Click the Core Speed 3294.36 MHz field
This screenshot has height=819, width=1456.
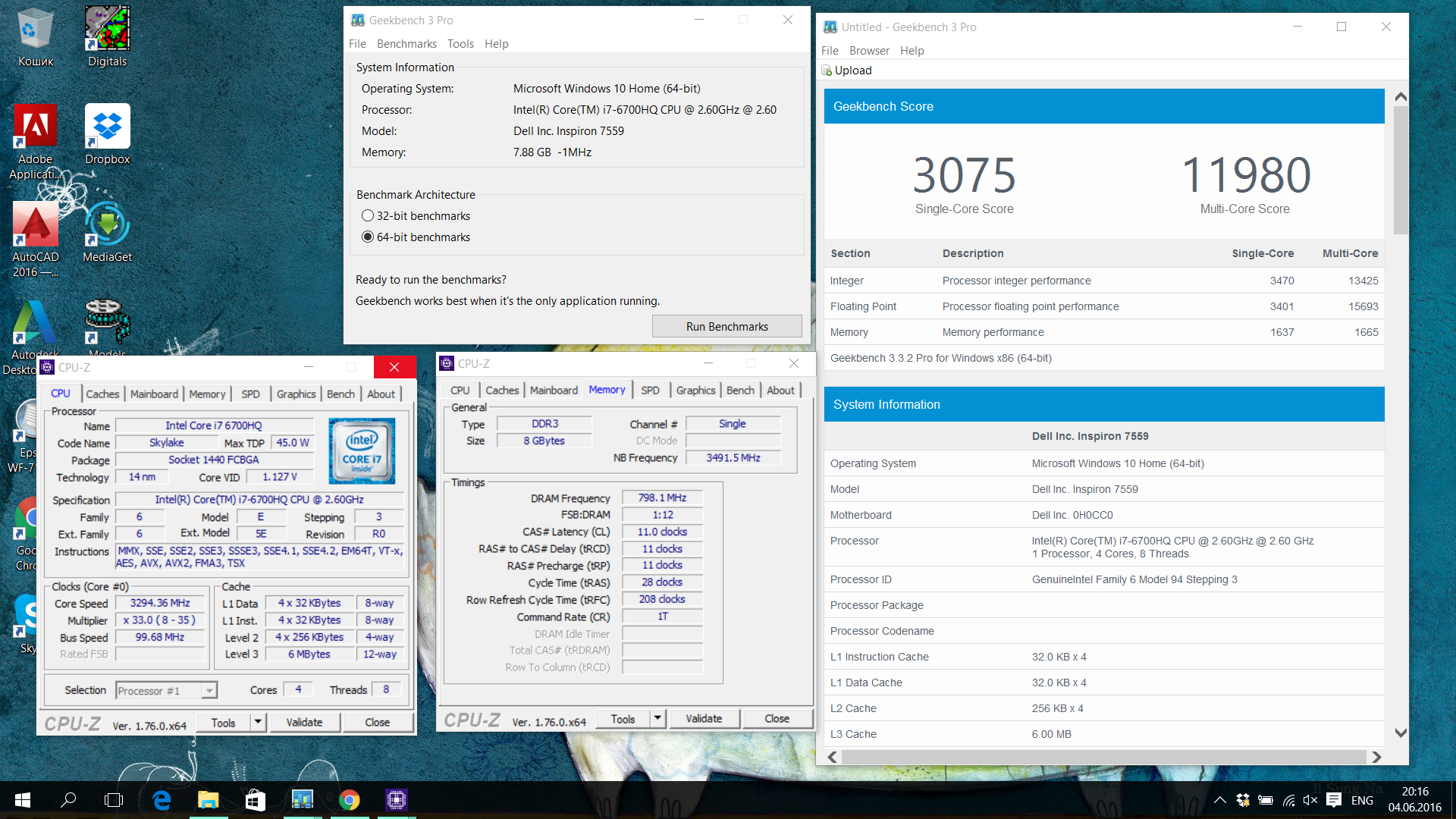click(x=159, y=604)
